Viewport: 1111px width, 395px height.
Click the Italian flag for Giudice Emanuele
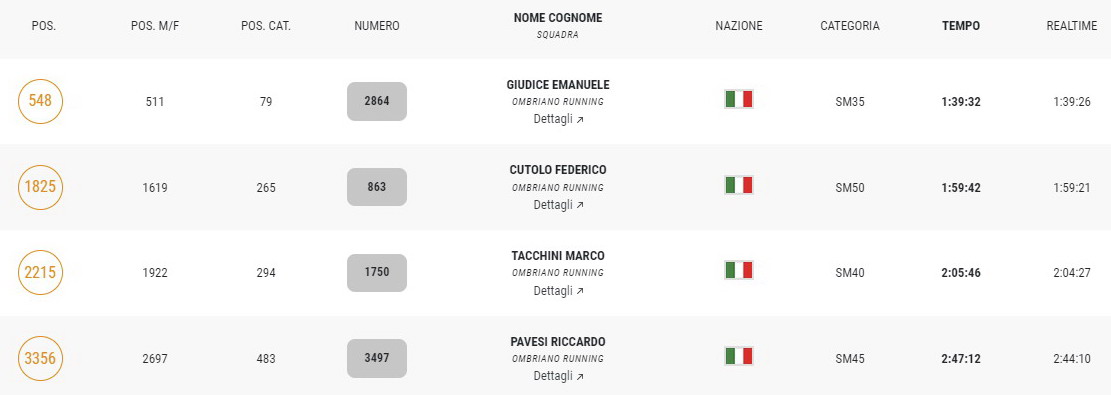pos(738,99)
